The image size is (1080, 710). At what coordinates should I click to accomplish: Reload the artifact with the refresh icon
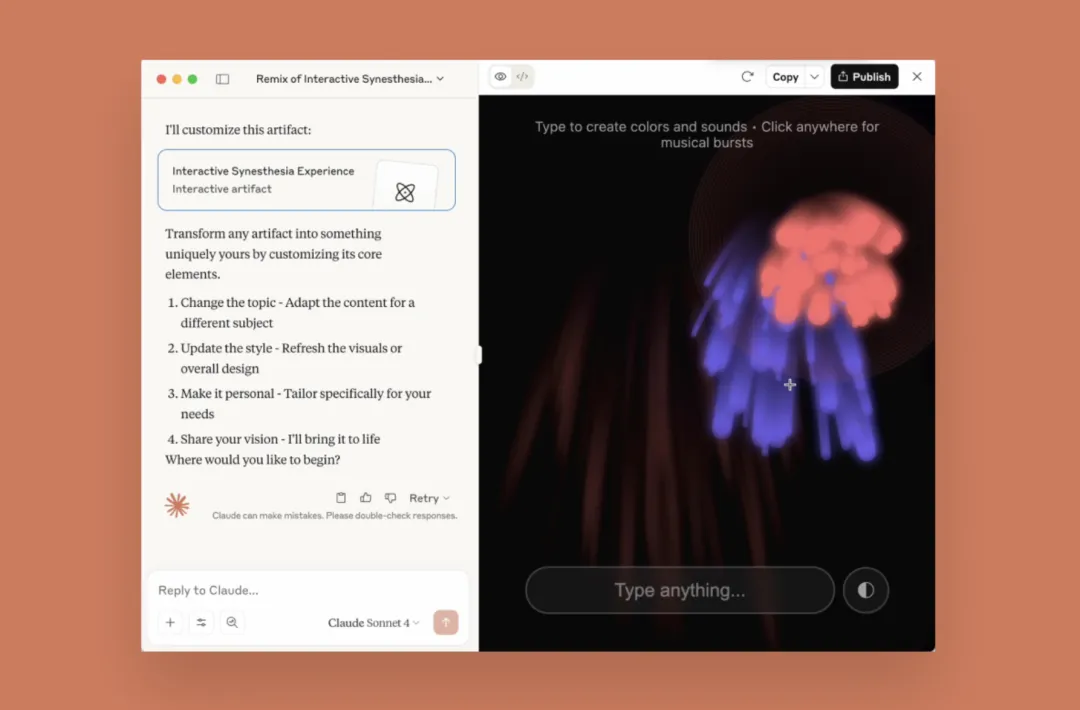747,76
